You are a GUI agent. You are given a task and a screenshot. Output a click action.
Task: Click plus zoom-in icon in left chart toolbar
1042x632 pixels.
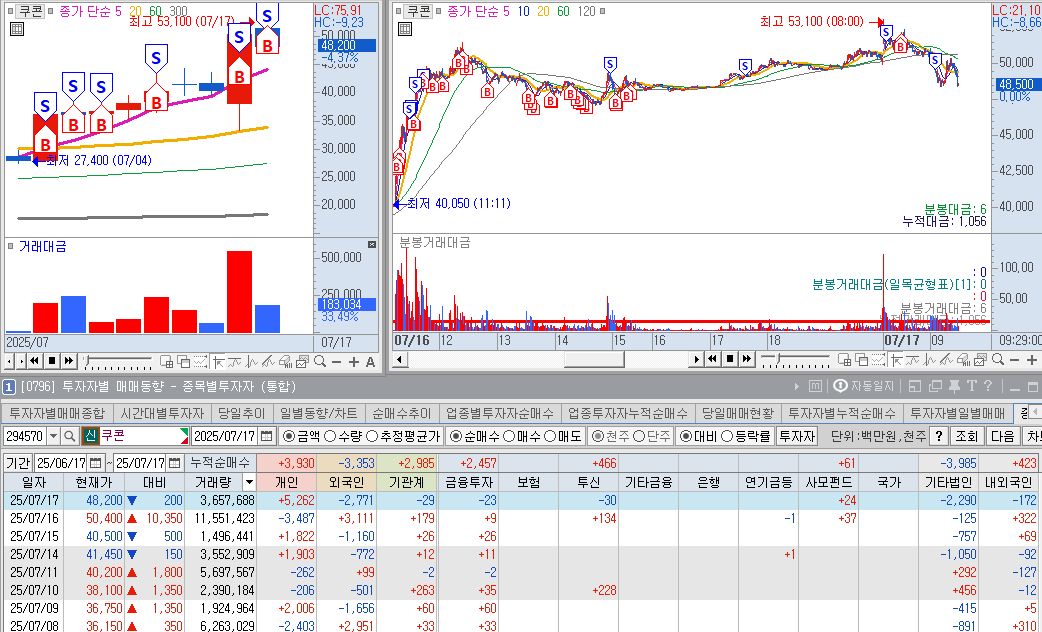coord(354,362)
